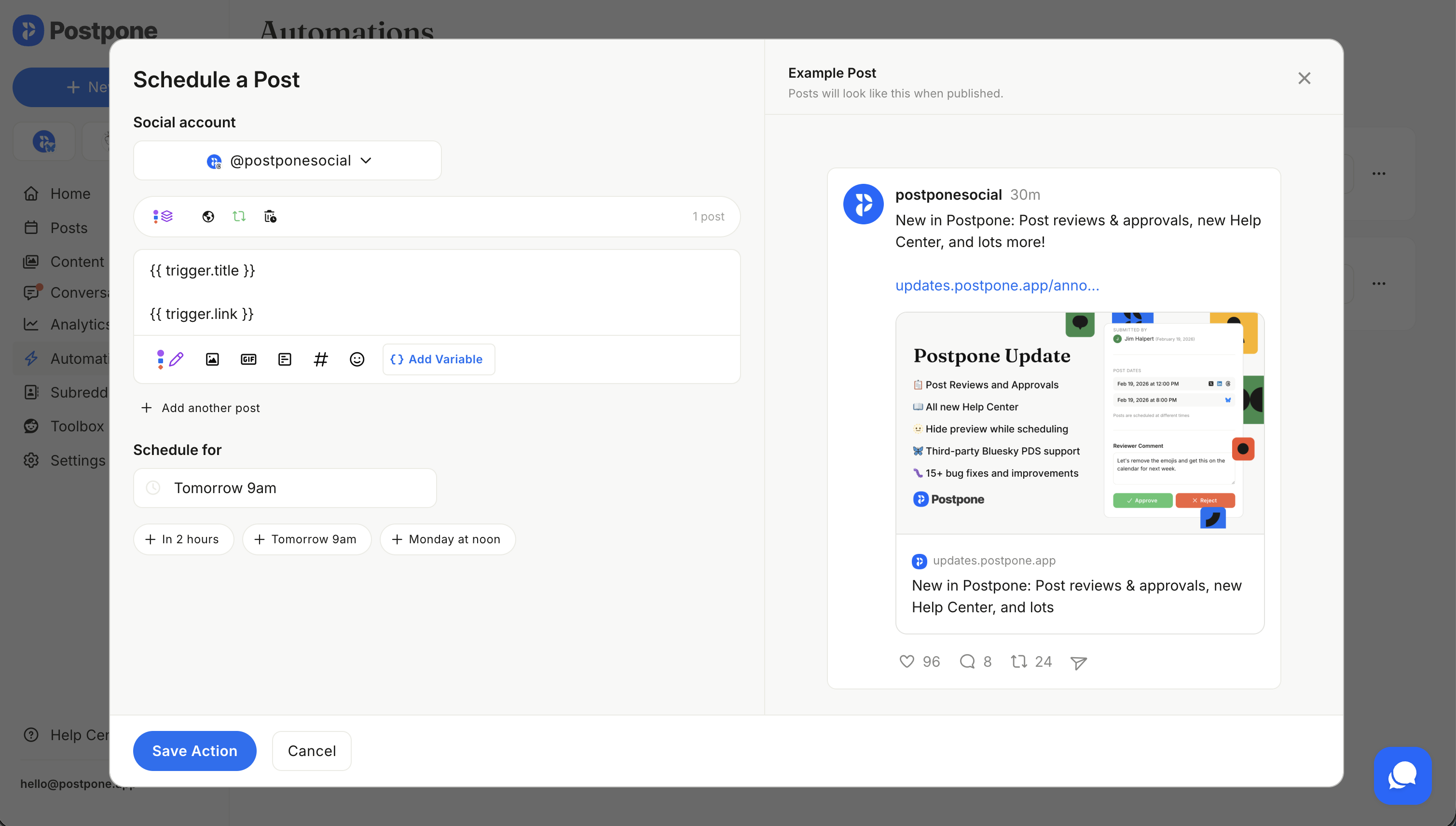This screenshot has width=1456, height=826.
Task: Insert a hashtag using the hashtag icon
Action: point(321,359)
